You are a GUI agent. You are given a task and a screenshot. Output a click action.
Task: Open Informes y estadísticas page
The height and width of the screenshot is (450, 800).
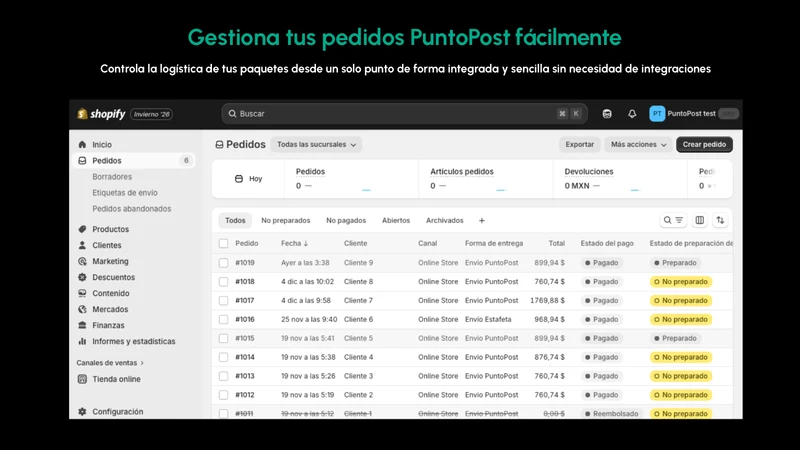click(134, 341)
